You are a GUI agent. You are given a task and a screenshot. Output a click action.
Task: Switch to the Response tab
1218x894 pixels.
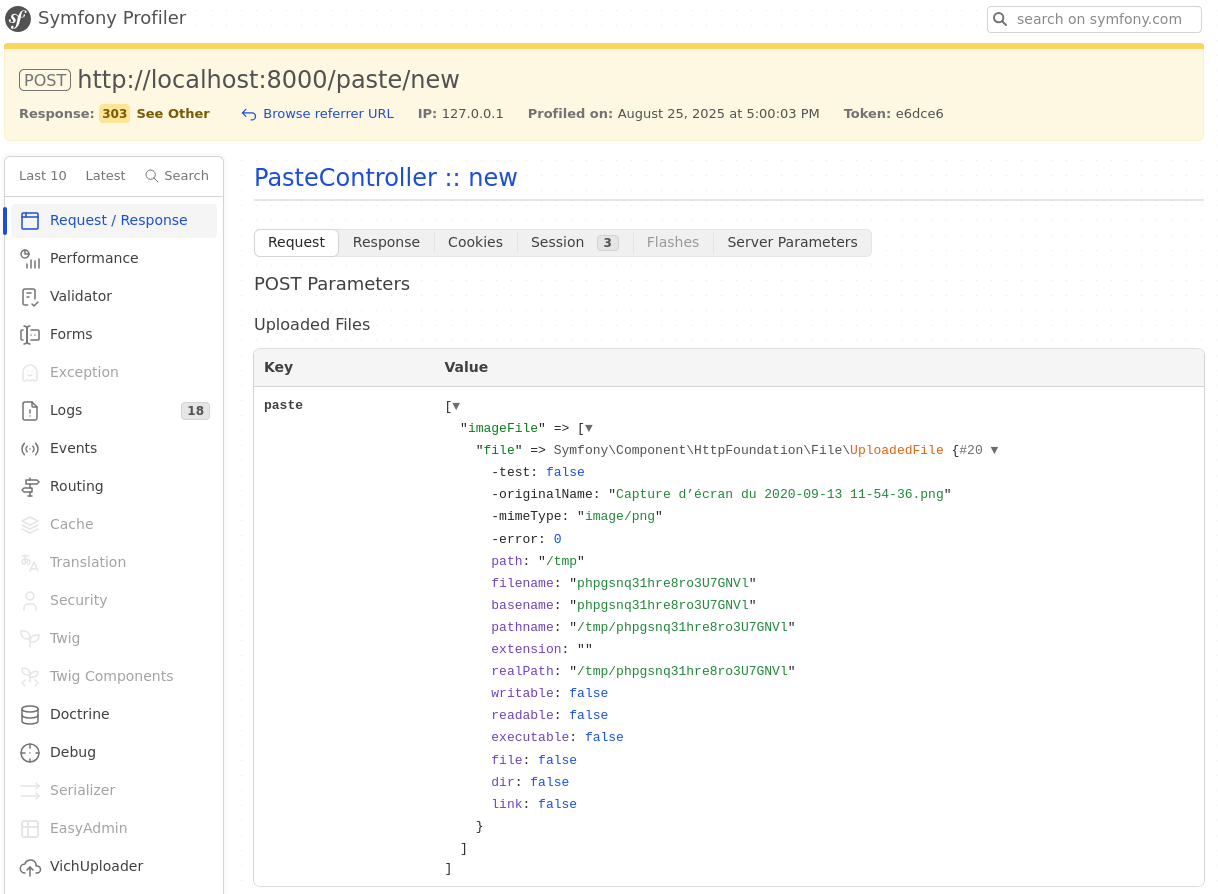pos(386,243)
